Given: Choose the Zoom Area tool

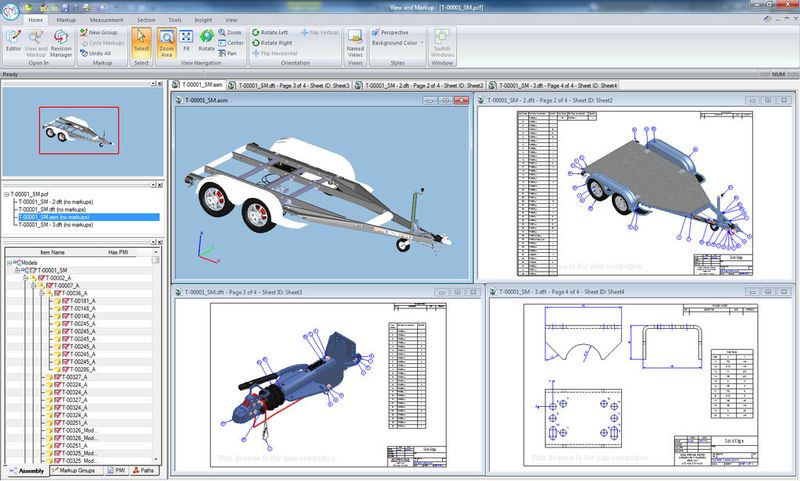Looking at the screenshot, I should 166,43.
